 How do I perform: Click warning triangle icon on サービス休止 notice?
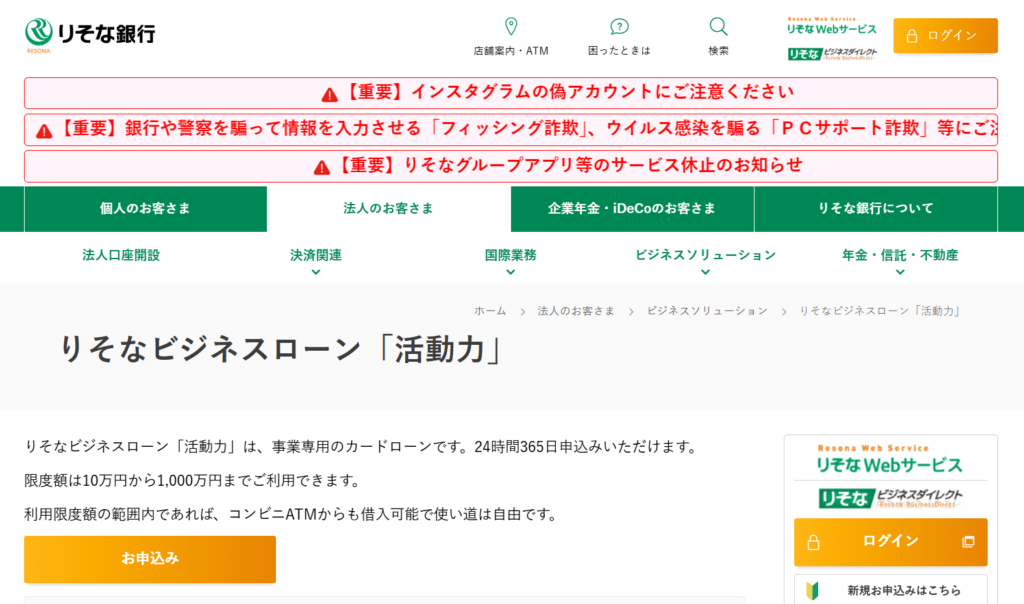coord(322,168)
